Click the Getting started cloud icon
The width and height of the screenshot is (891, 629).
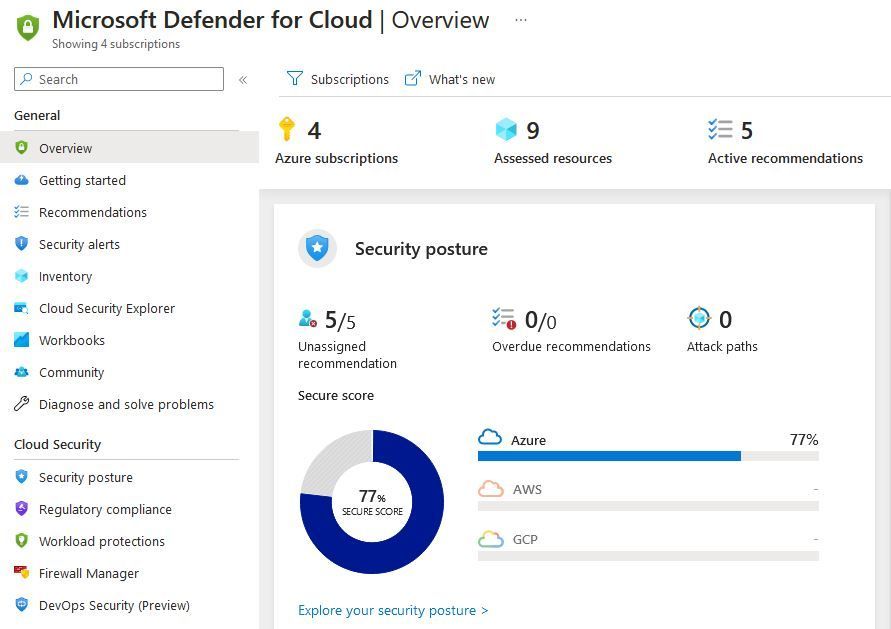pos(22,180)
